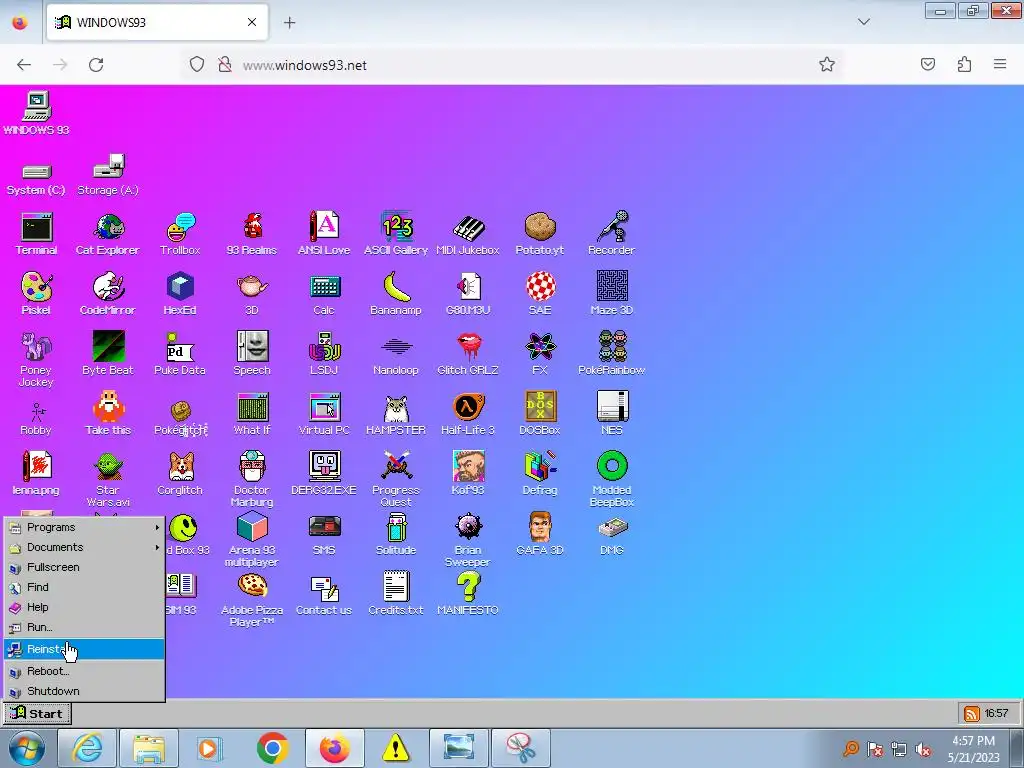
Task: Open Progress Quest crossed swords icon
Action: tap(396, 479)
